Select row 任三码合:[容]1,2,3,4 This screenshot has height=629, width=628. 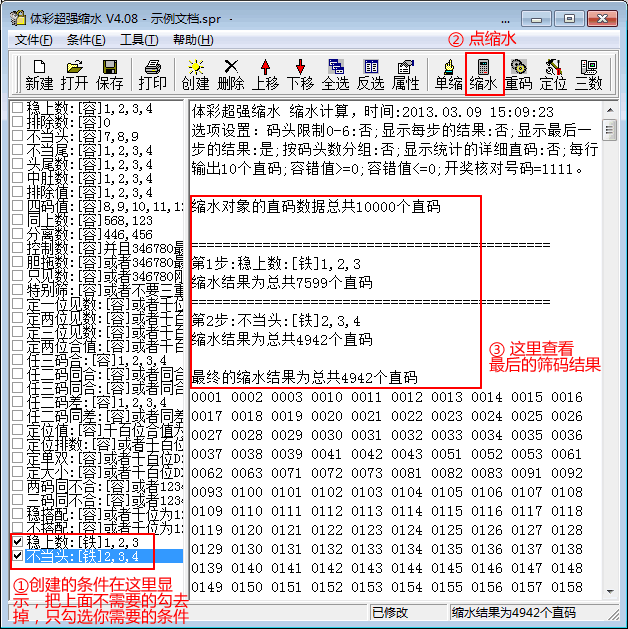(x=96, y=360)
